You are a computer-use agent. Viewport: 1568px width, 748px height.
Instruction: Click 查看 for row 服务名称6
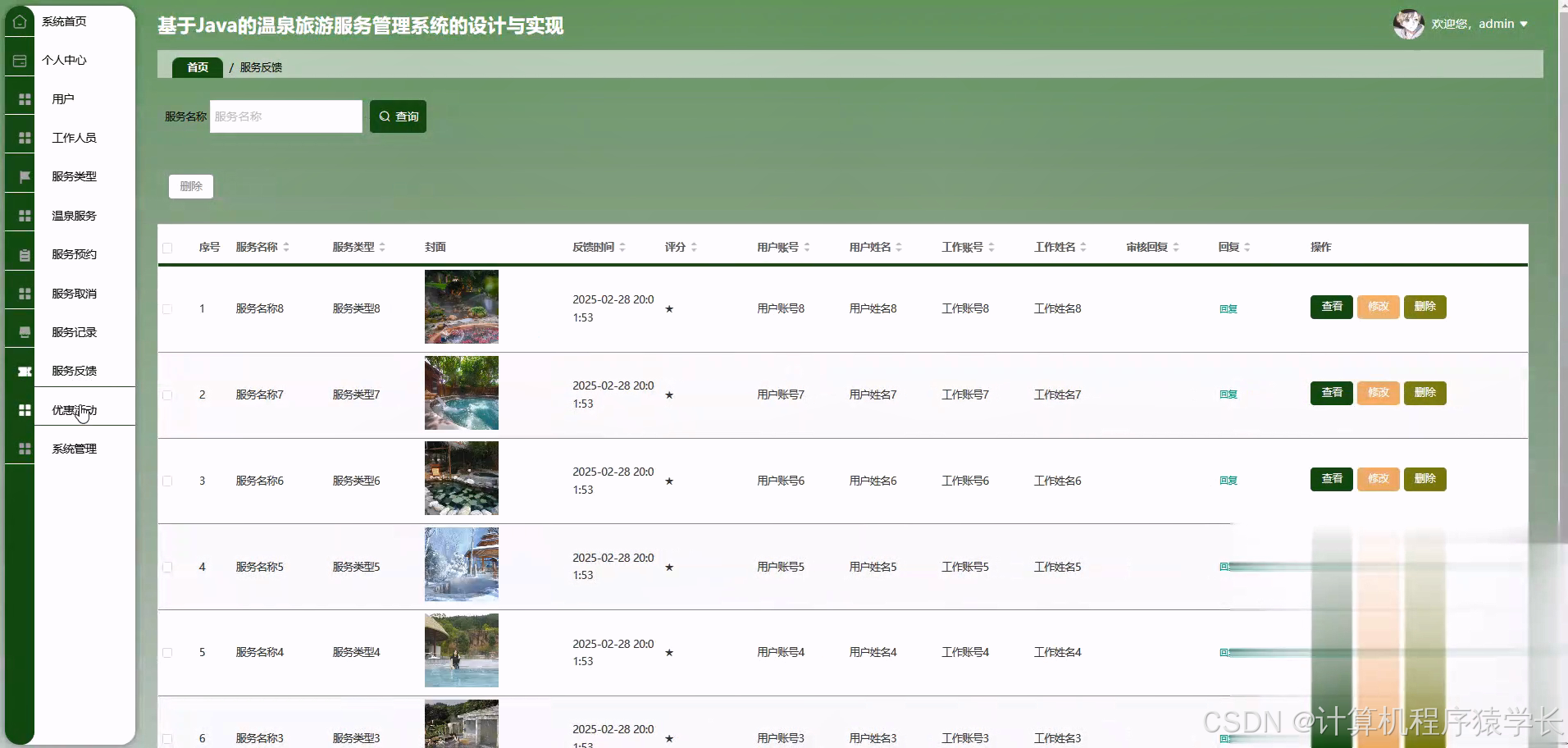coord(1332,479)
